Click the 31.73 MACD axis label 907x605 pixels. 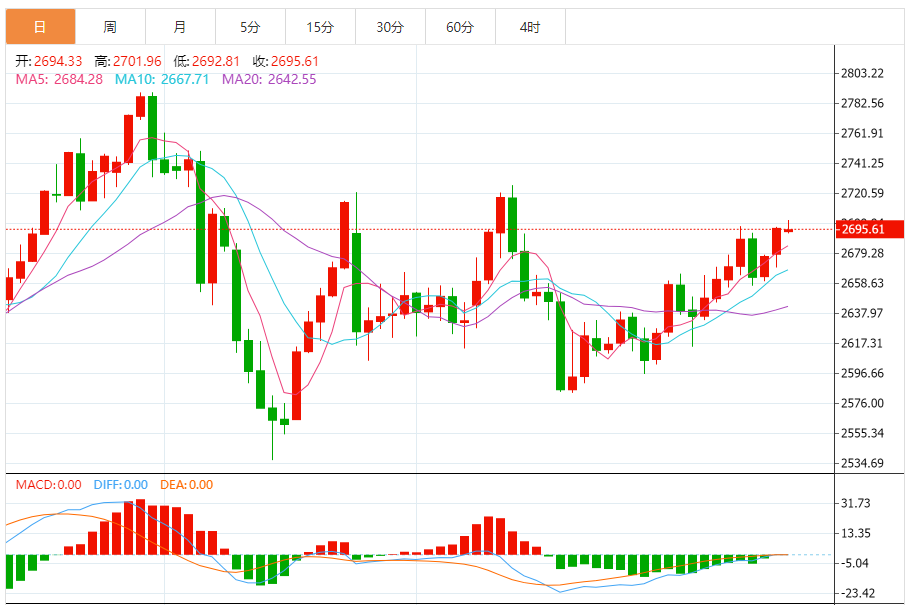[x=855, y=503]
